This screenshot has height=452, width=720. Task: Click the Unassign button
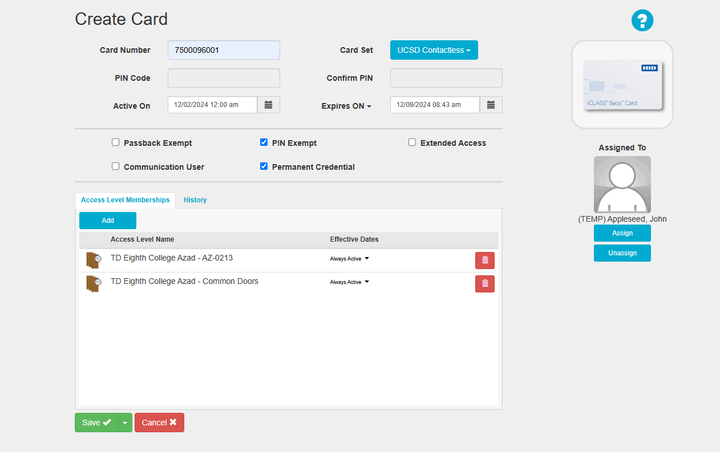[622, 253]
